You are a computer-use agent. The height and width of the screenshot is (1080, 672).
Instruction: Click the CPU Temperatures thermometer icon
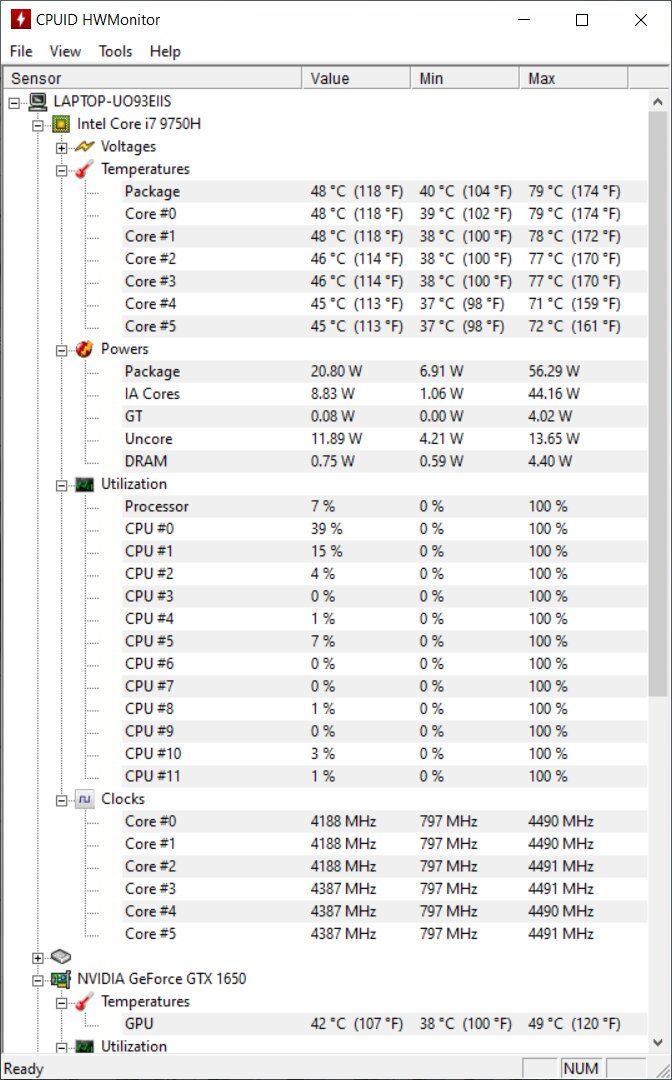85,169
